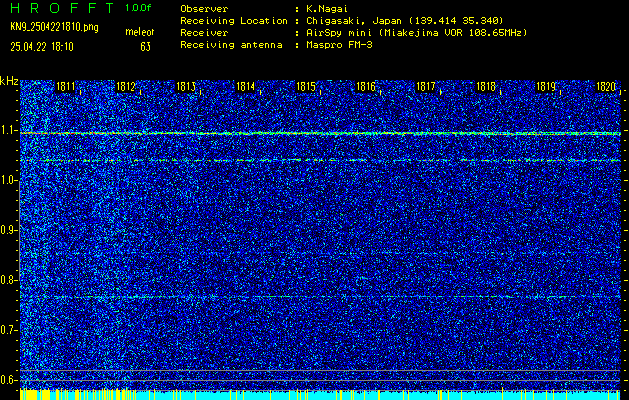Click the 0.8 frequency axis label
Screen dimensions: 629x400
pyautogui.click(x=8, y=280)
